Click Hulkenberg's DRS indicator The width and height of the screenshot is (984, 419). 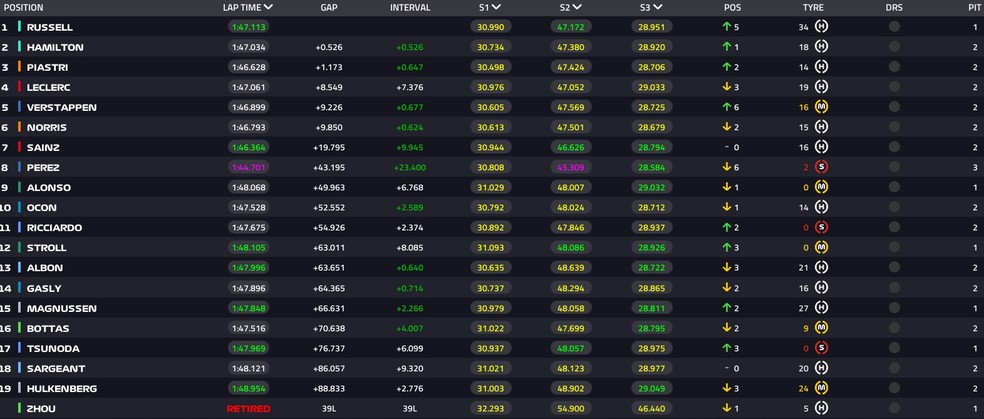[x=894, y=388]
